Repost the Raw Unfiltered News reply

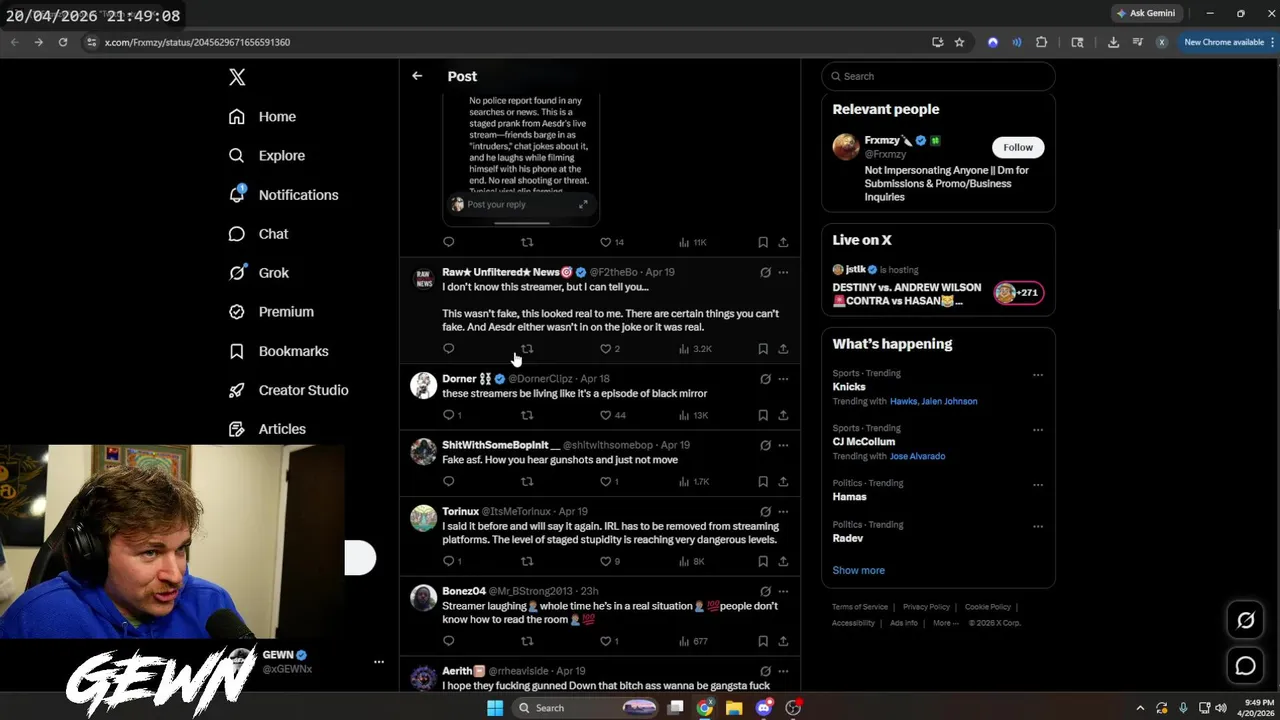[x=527, y=349]
